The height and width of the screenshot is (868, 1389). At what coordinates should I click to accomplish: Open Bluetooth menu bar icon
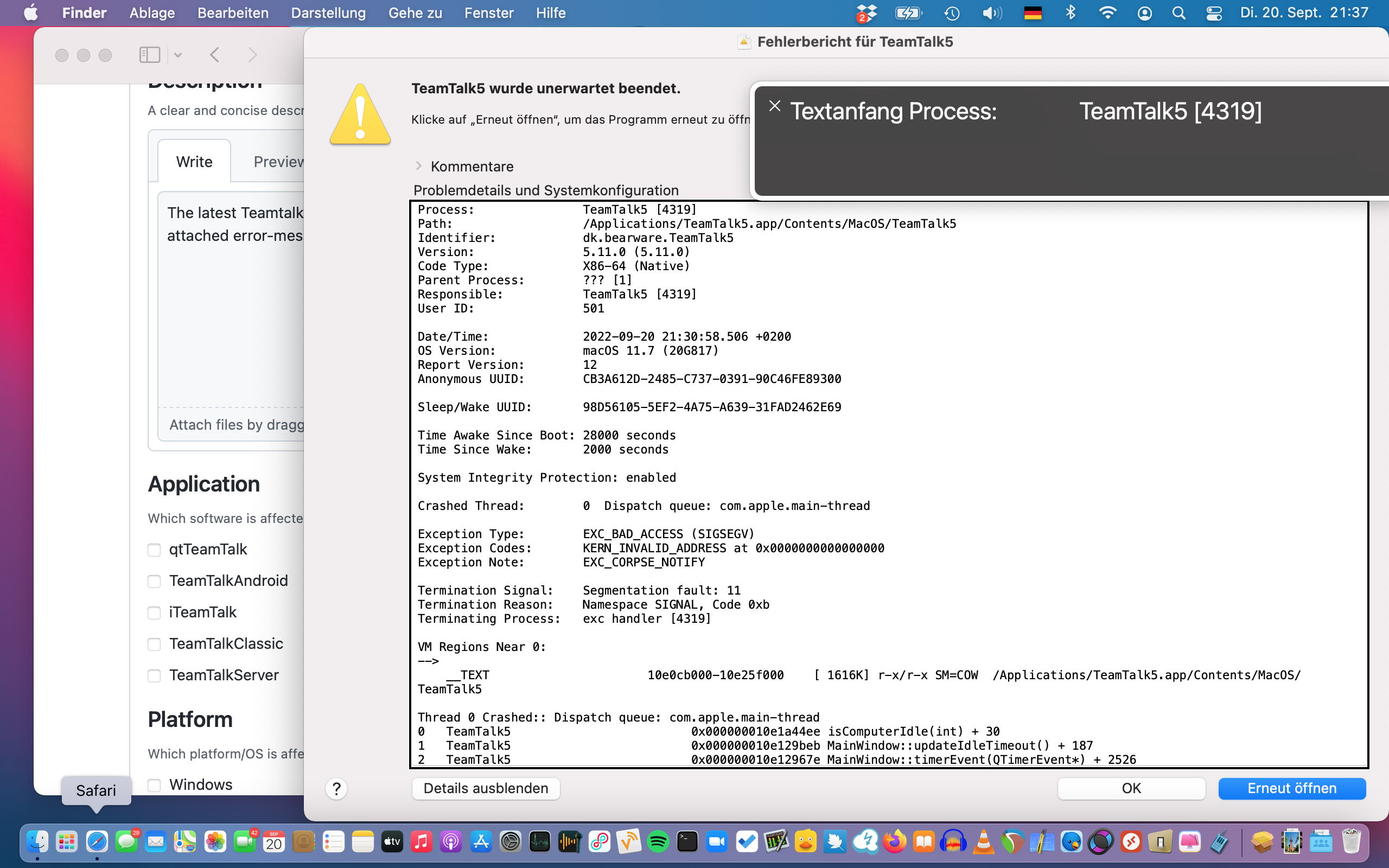[1071, 12]
